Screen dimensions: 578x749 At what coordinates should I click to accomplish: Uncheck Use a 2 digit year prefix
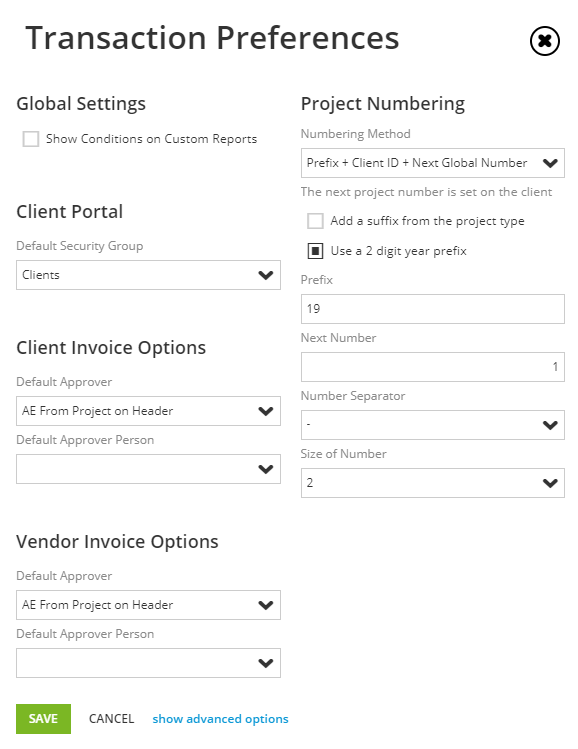(315, 251)
